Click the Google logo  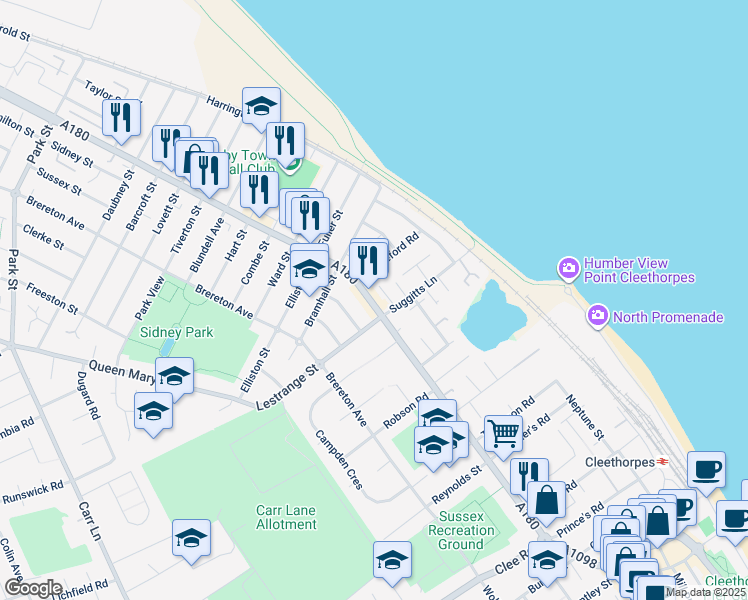(x=33, y=589)
